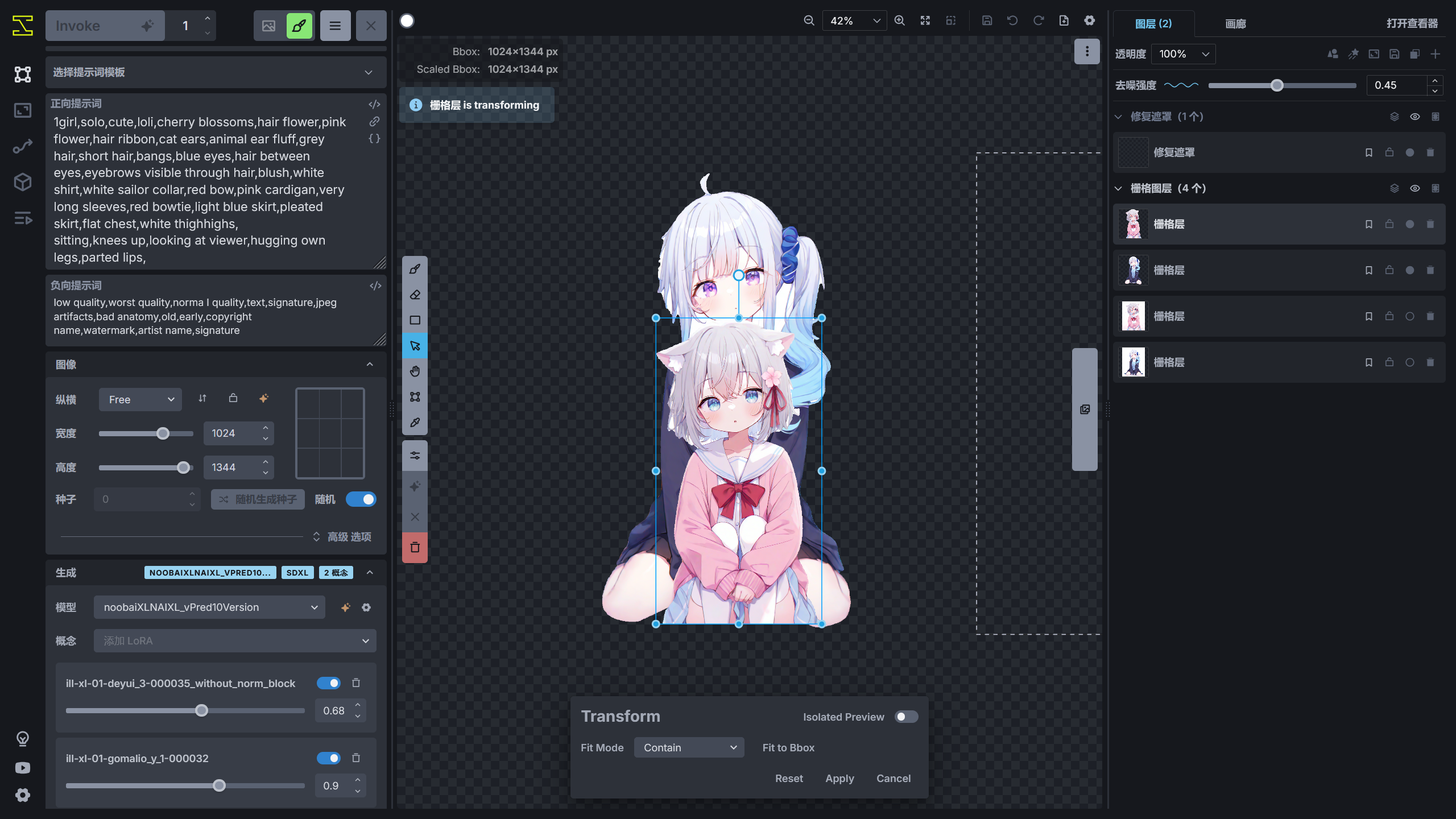Switch to the 画廊 tab
The height and width of the screenshot is (819, 1456).
click(x=1235, y=24)
